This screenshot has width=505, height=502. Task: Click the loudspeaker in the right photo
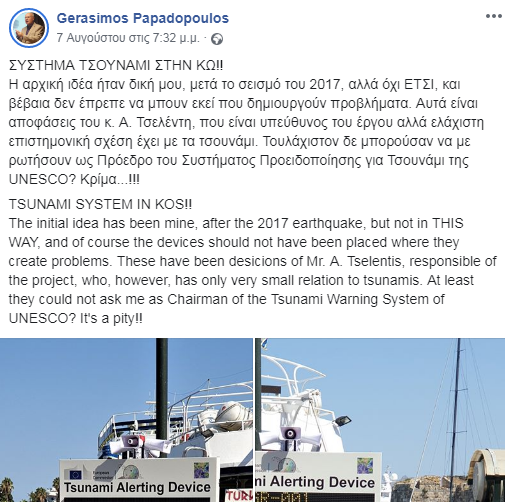click(x=290, y=434)
